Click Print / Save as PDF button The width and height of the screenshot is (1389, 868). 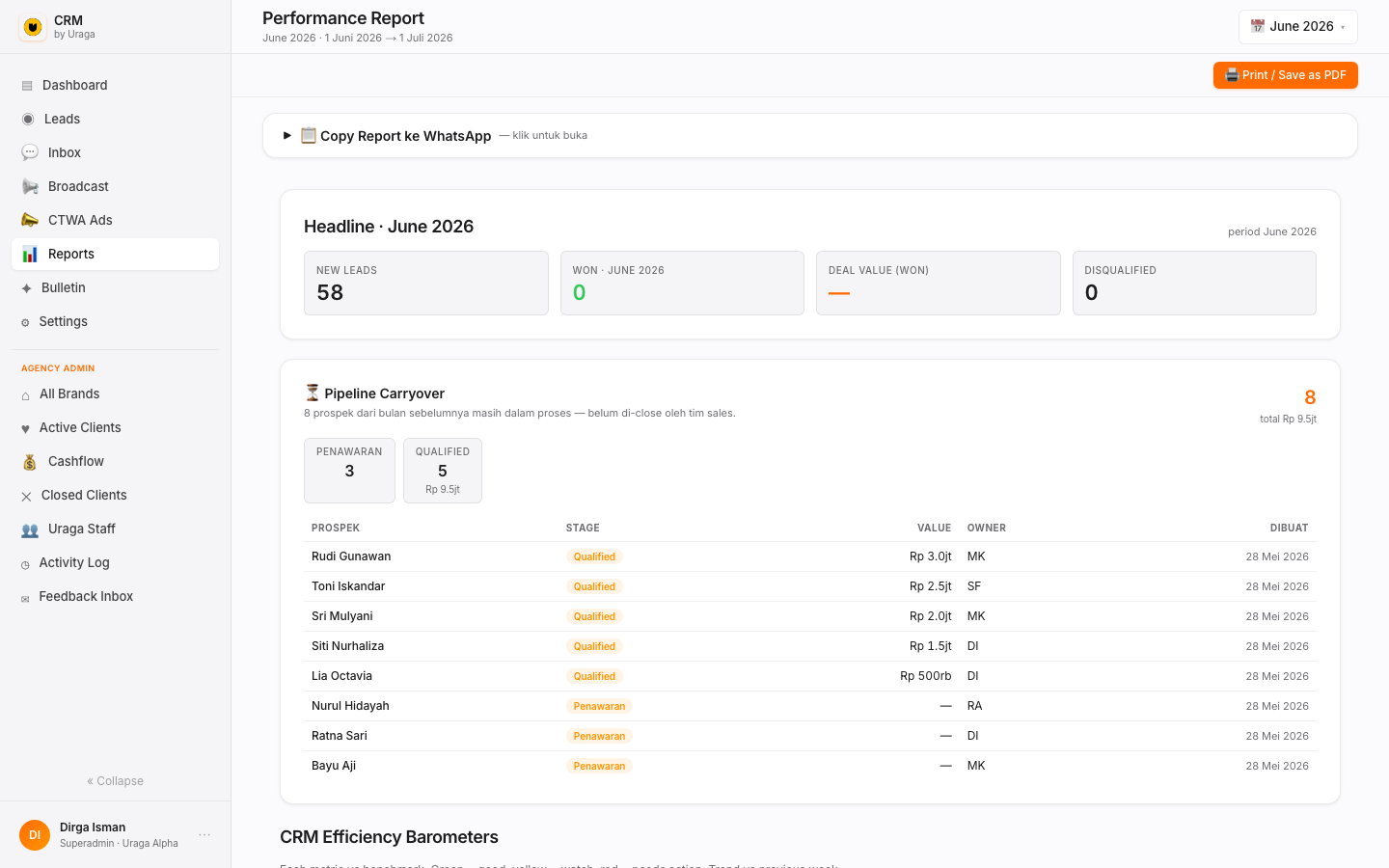[1285, 75]
